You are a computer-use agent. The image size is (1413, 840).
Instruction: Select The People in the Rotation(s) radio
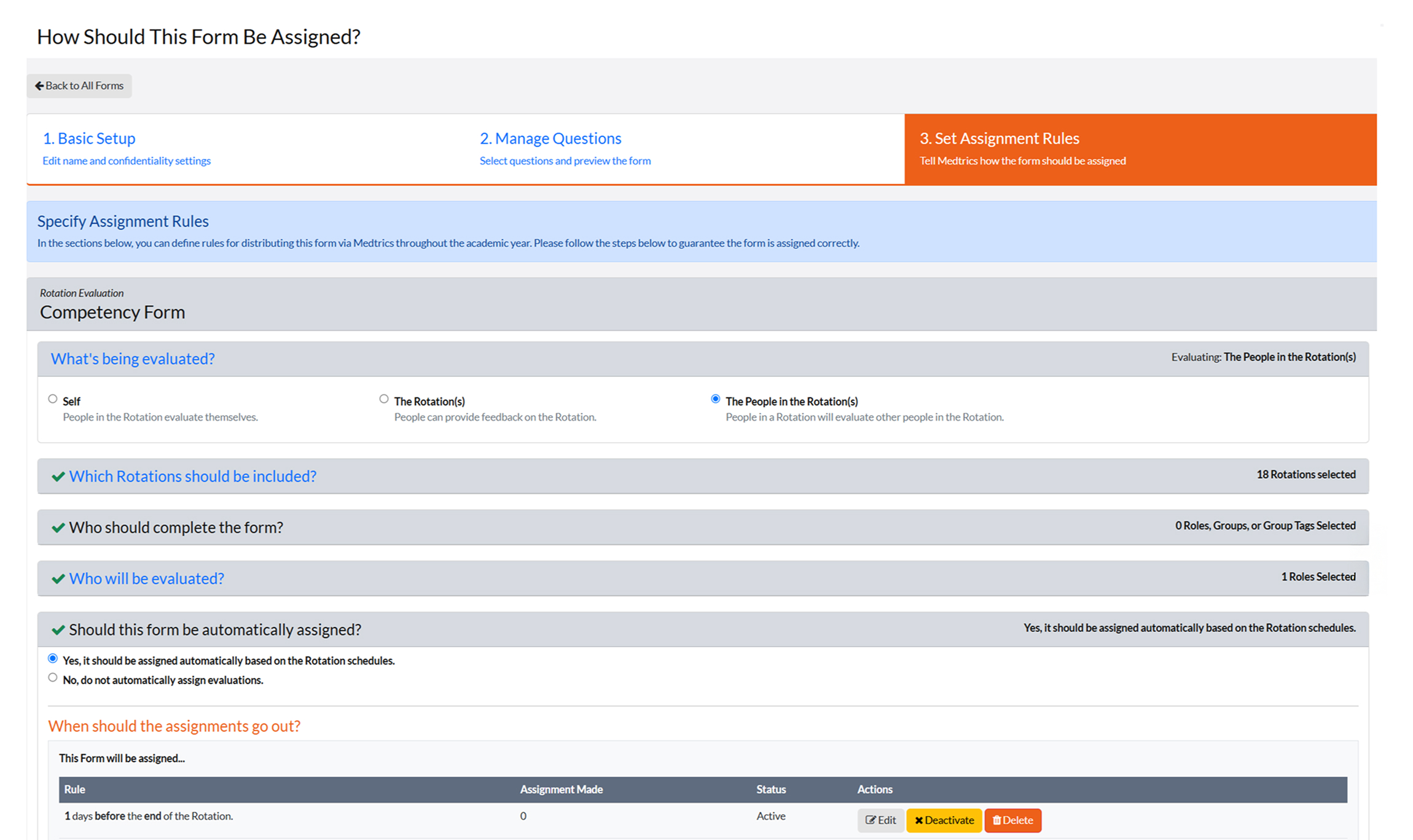pos(715,399)
